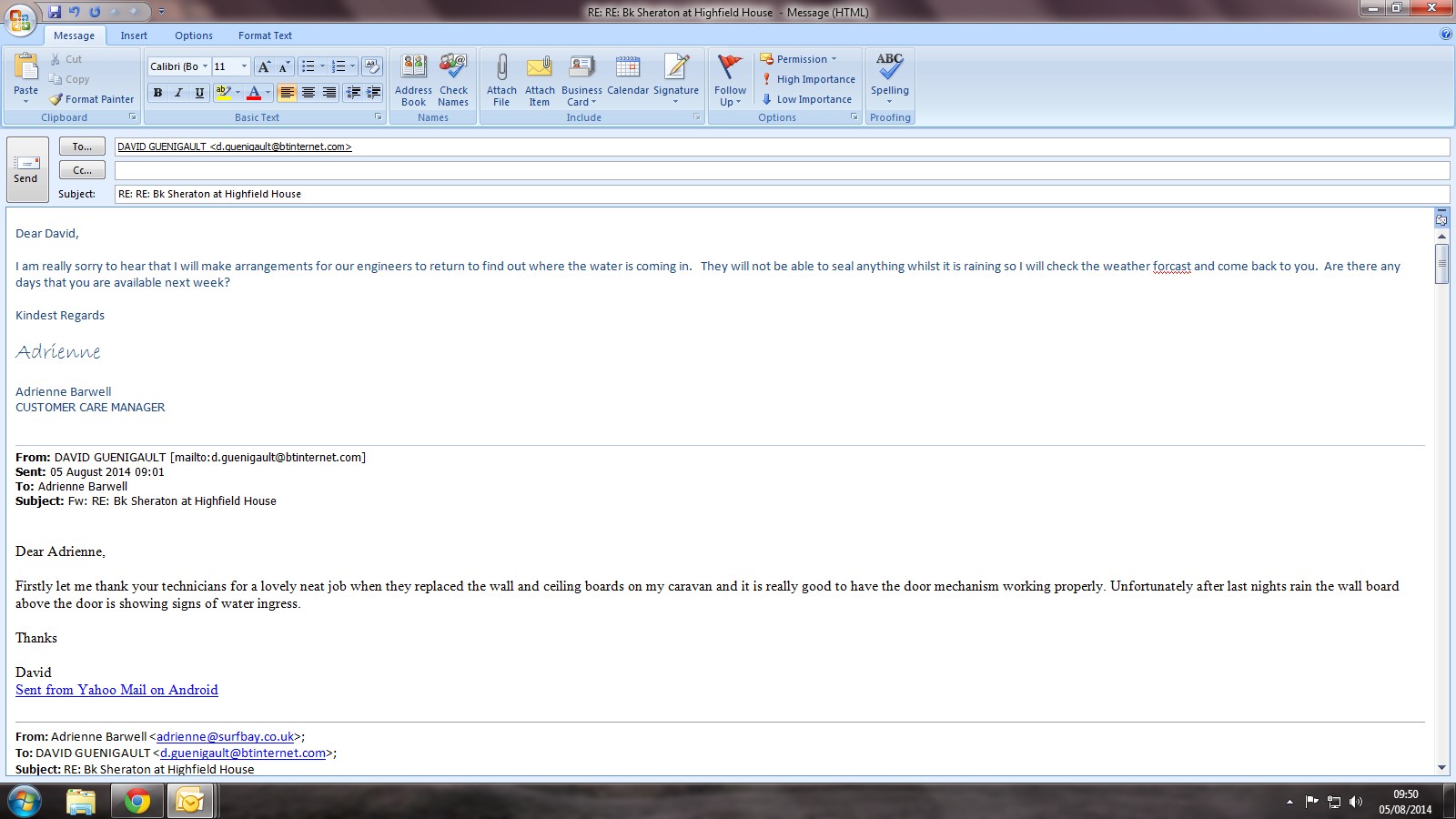This screenshot has height=819, width=1456.
Task: Toggle center text alignment
Action: click(x=308, y=93)
